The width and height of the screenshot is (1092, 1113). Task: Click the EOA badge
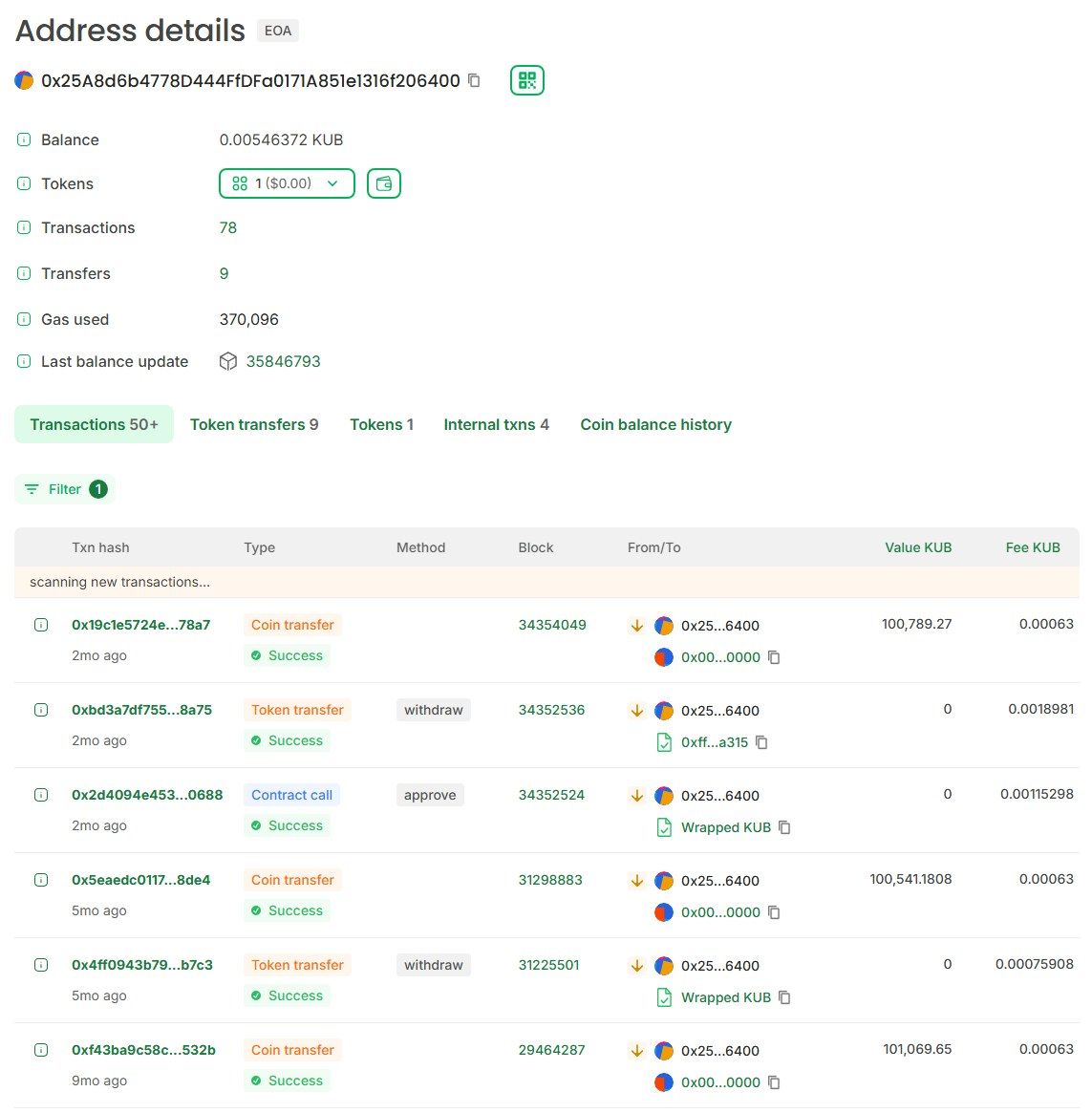coord(278,31)
